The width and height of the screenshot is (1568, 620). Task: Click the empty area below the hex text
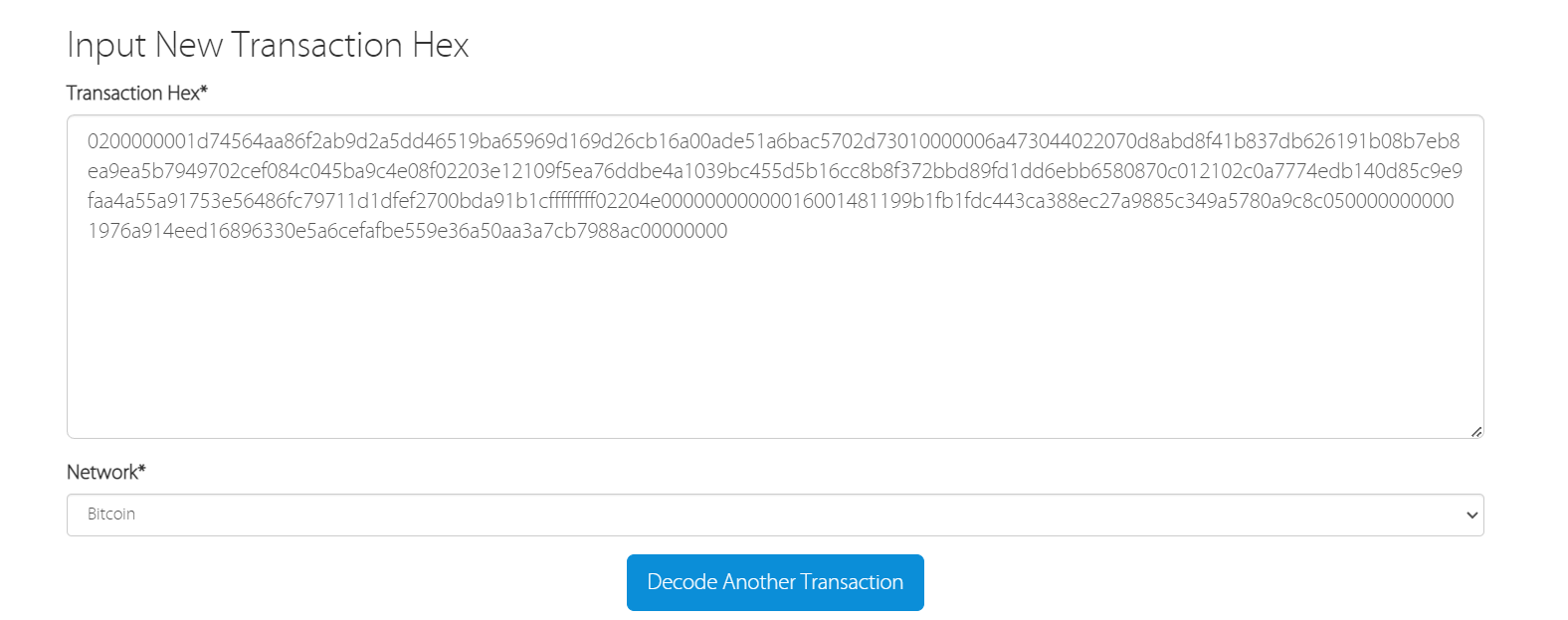(774, 338)
